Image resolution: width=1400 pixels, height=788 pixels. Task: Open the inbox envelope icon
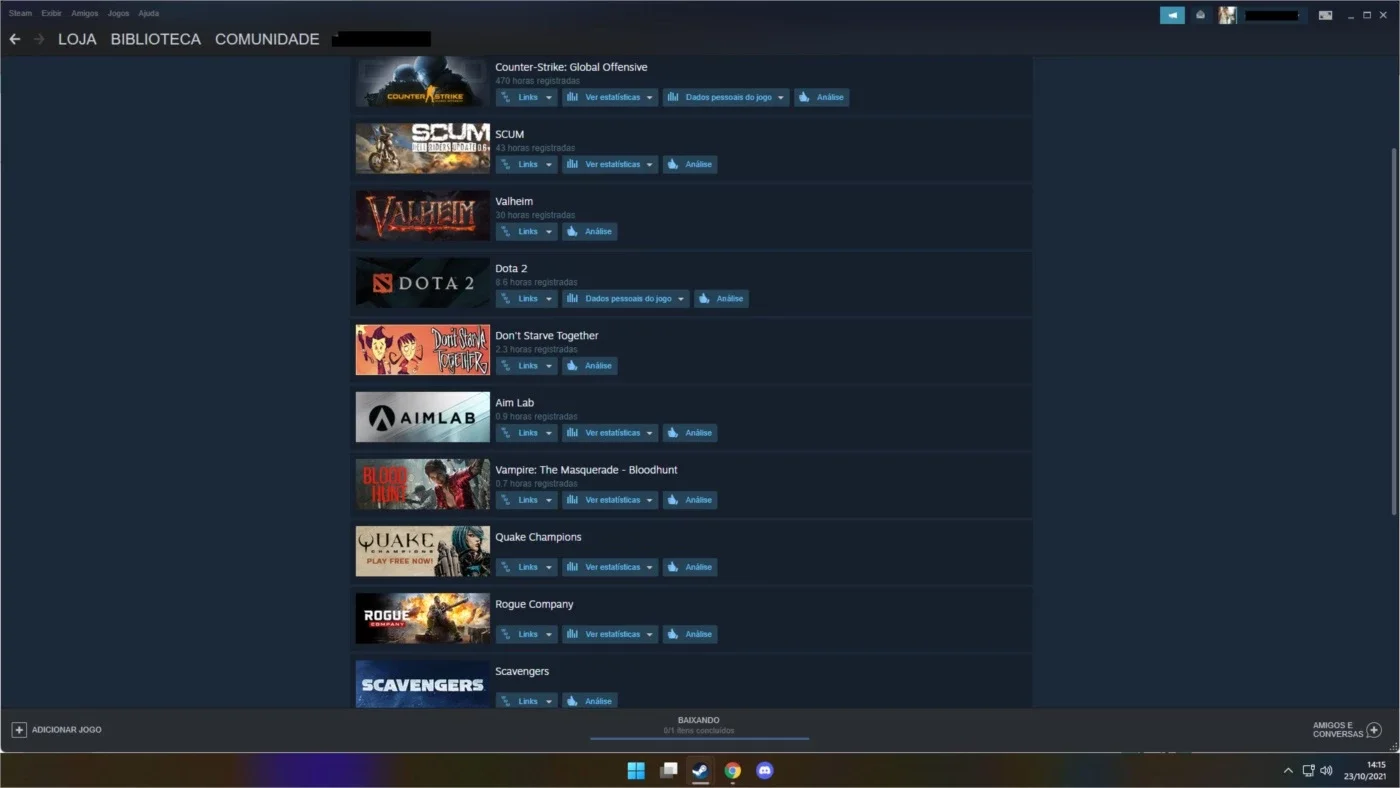(x=1200, y=15)
